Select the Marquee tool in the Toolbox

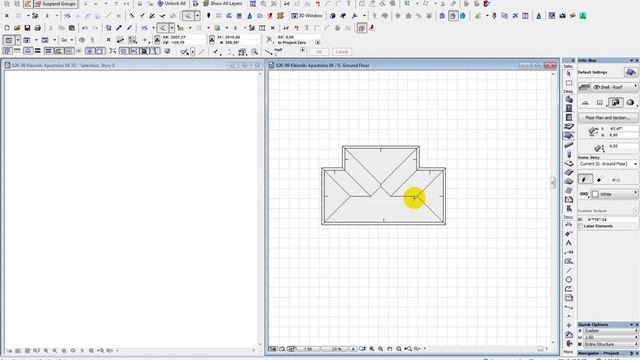click(x=569, y=83)
